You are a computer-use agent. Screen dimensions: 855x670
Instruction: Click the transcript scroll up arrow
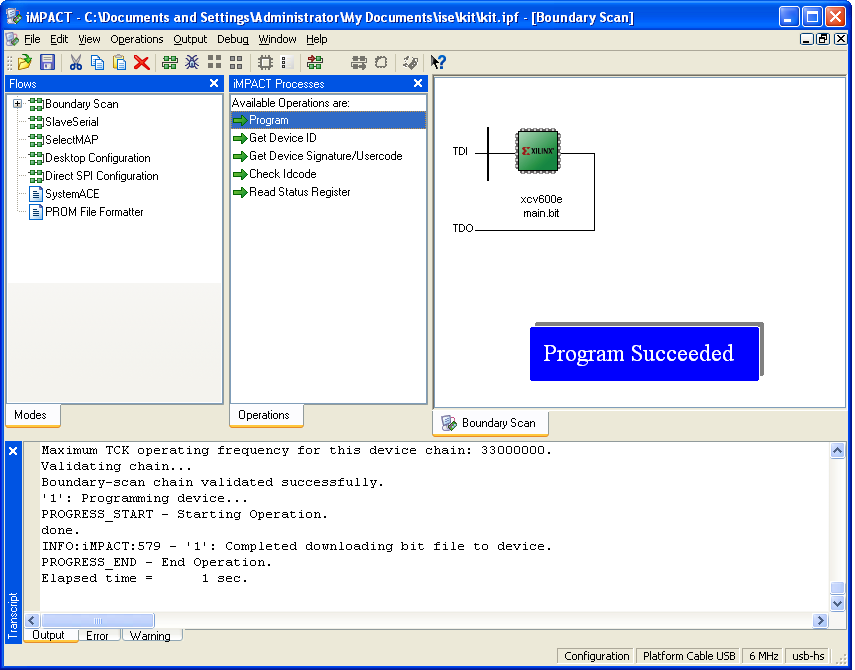point(838,450)
